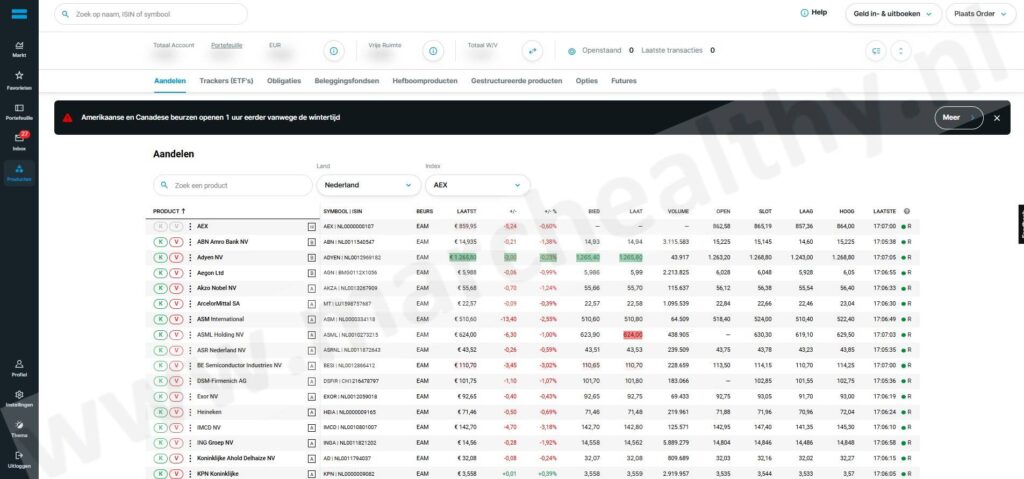Click the Koninklijke Ahold Delhaize NV name
Screen dimensions: 1024x479
click(236, 459)
